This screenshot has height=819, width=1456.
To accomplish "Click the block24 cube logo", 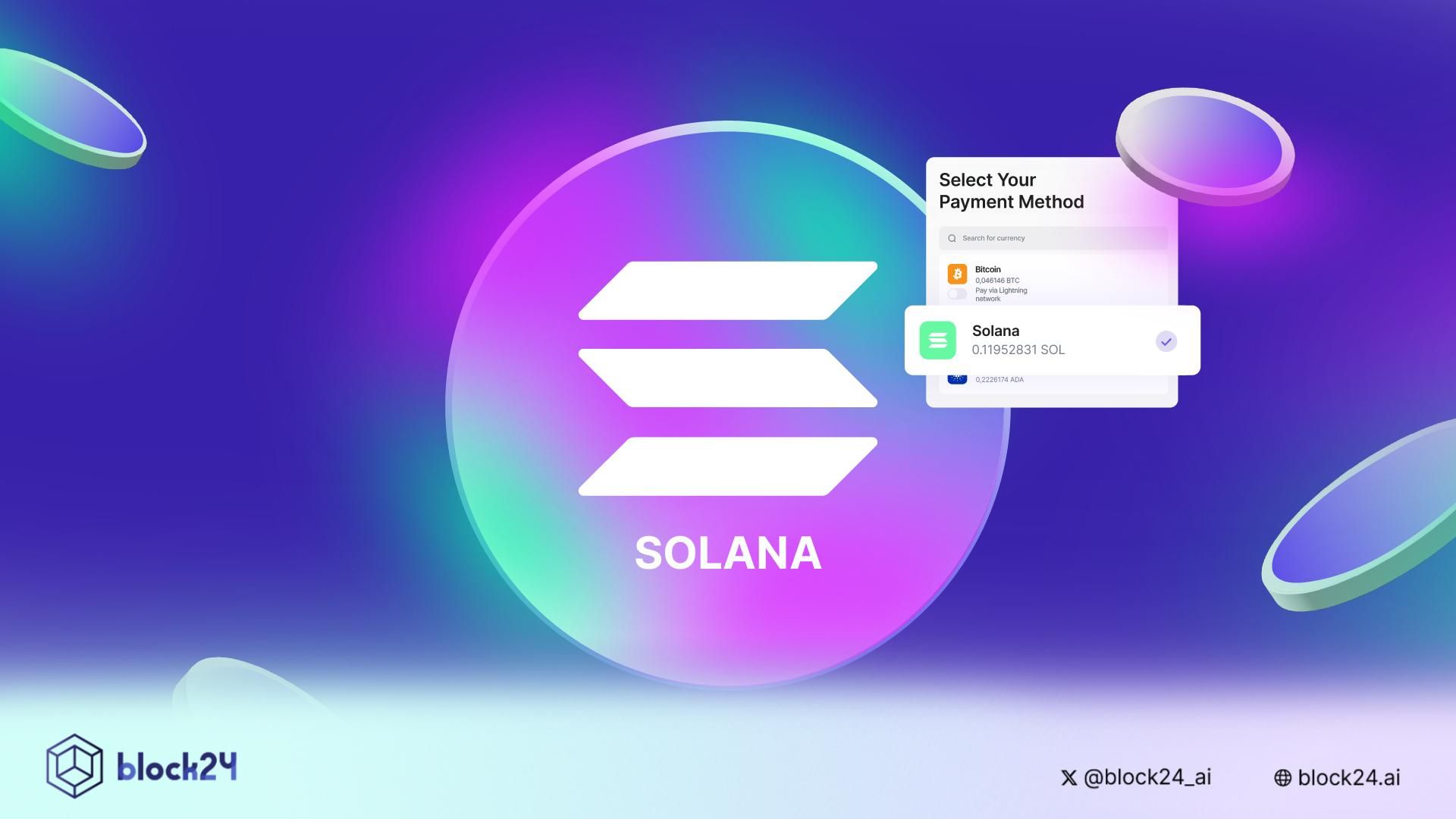I will 74,766.
